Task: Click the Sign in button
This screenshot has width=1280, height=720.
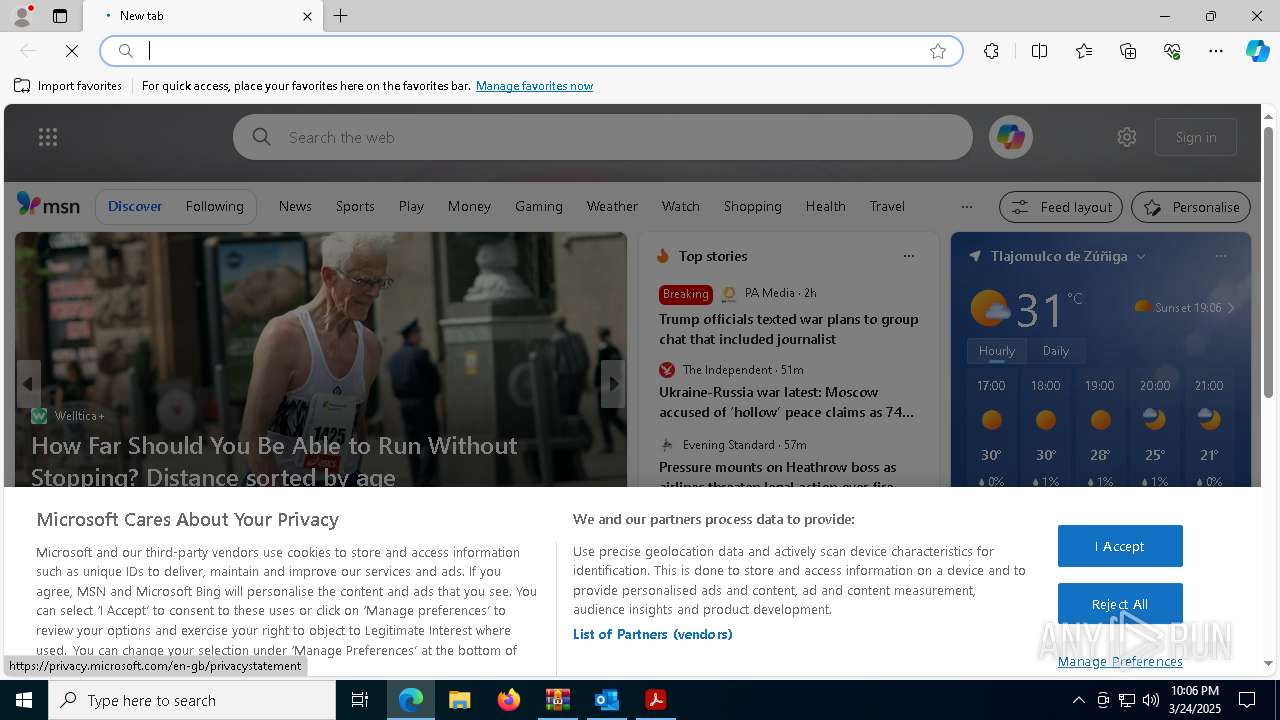Action: pyautogui.click(x=1196, y=137)
